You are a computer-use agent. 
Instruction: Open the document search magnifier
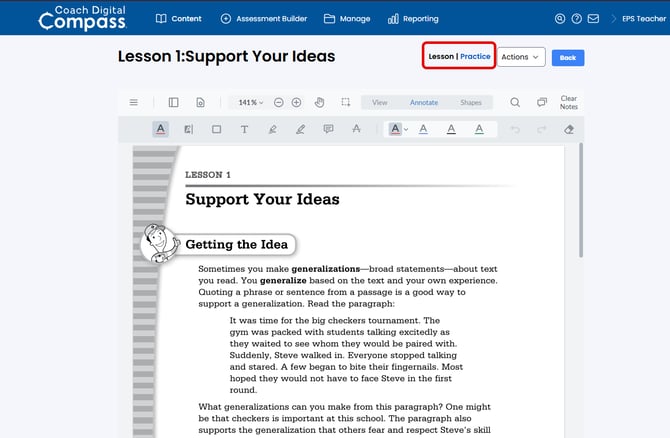pos(515,102)
